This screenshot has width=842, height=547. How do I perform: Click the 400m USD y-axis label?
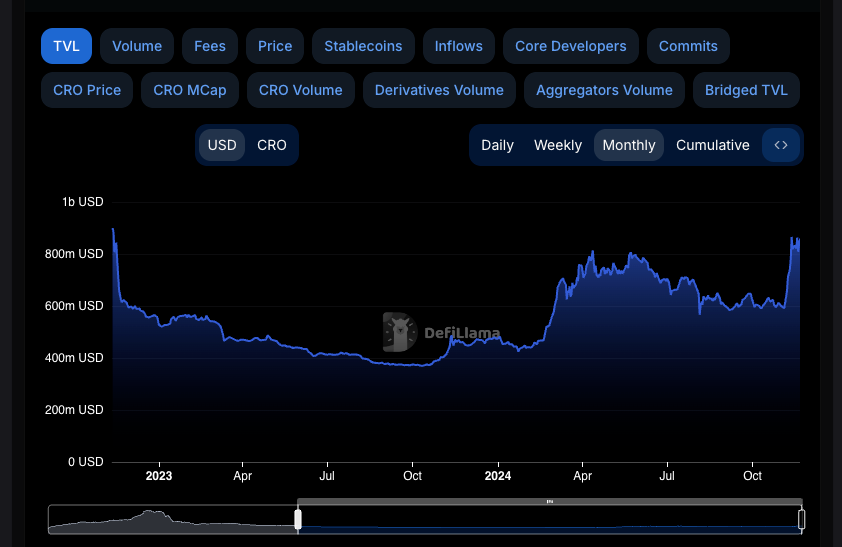tap(74, 358)
